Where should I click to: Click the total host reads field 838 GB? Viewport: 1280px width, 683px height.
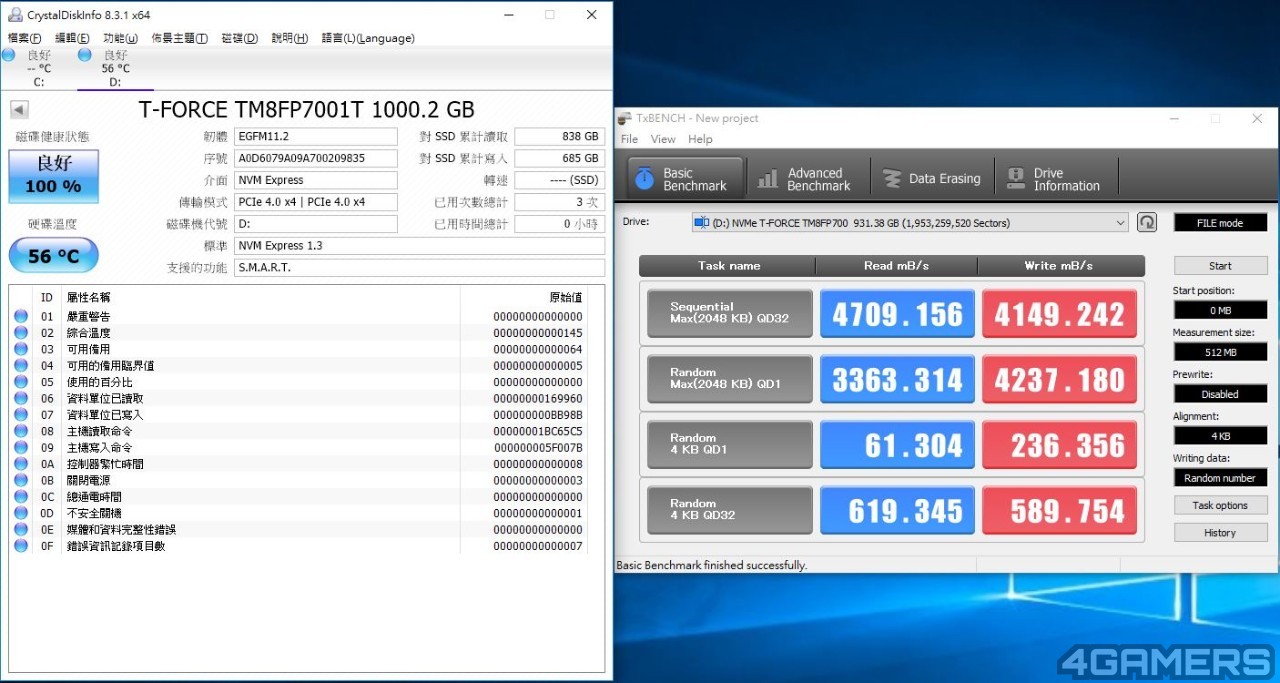point(559,136)
